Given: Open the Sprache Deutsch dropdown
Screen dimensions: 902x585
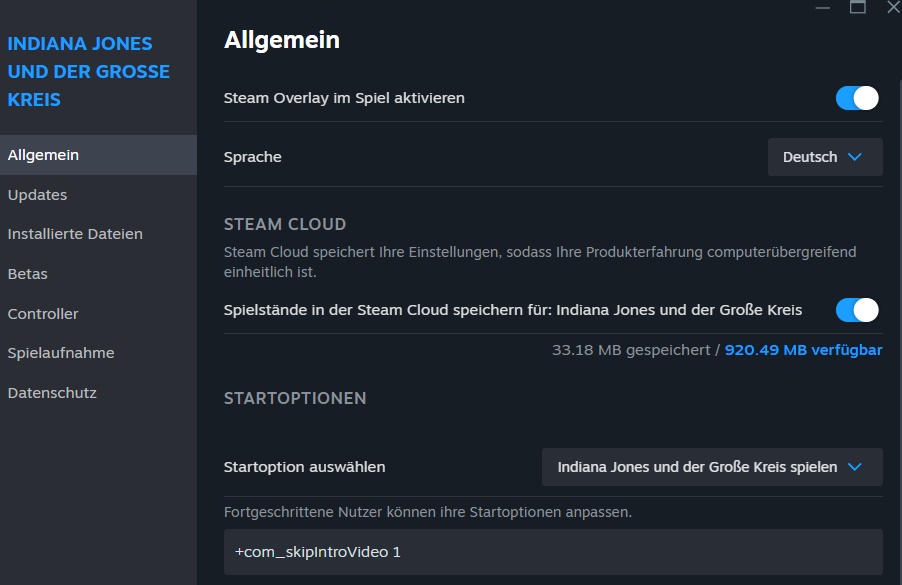Looking at the screenshot, I should click(x=825, y=157).
